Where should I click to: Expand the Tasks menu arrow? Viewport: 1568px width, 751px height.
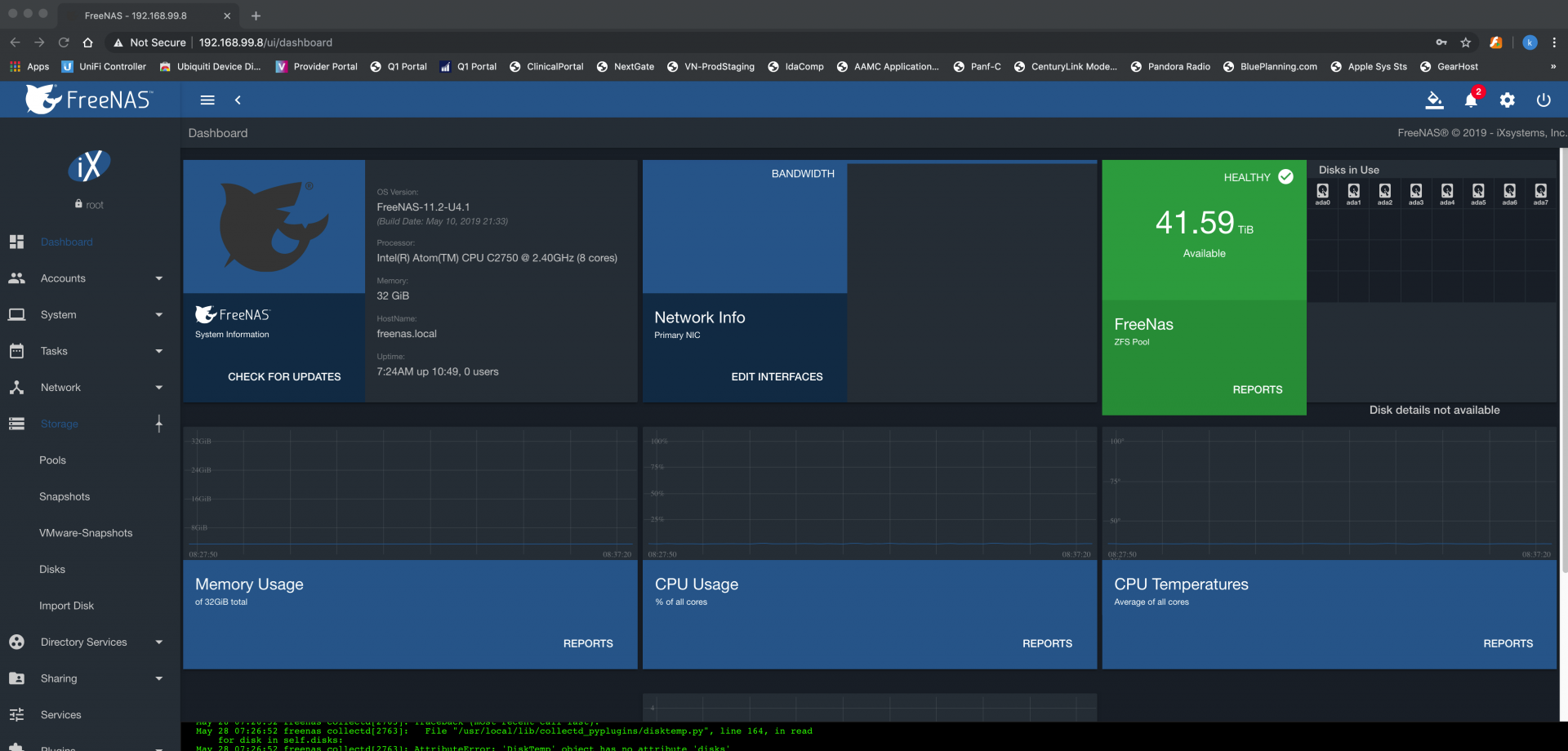[x=159, y=351]
